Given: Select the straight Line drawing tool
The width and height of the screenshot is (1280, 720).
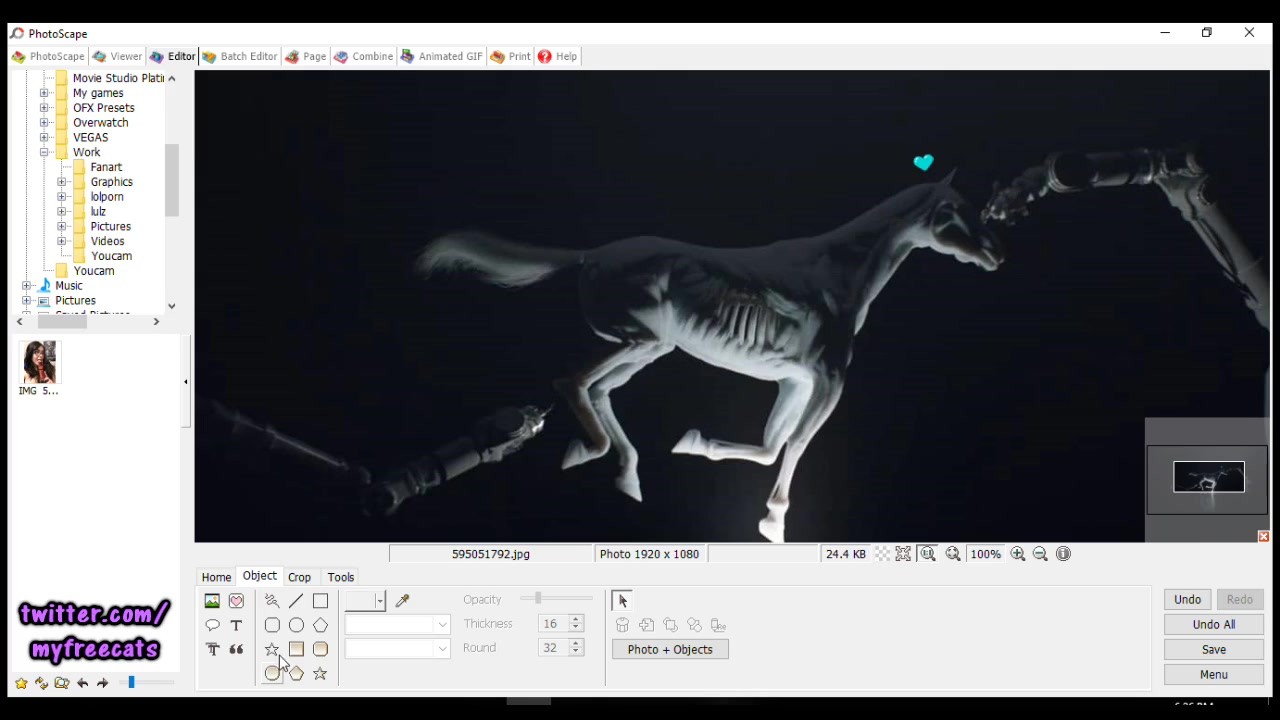Looking at the screenshot, I should point(296,601).
